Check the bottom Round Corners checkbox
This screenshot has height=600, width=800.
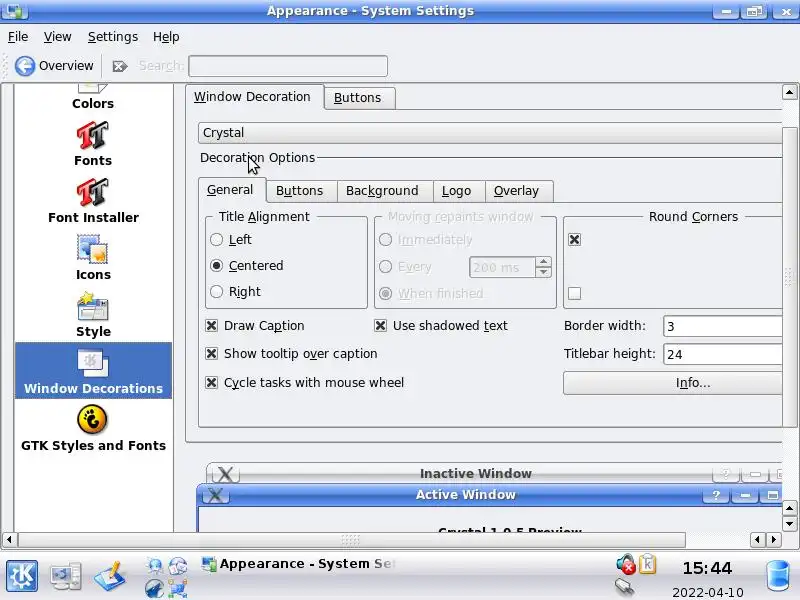pos(574,293)
